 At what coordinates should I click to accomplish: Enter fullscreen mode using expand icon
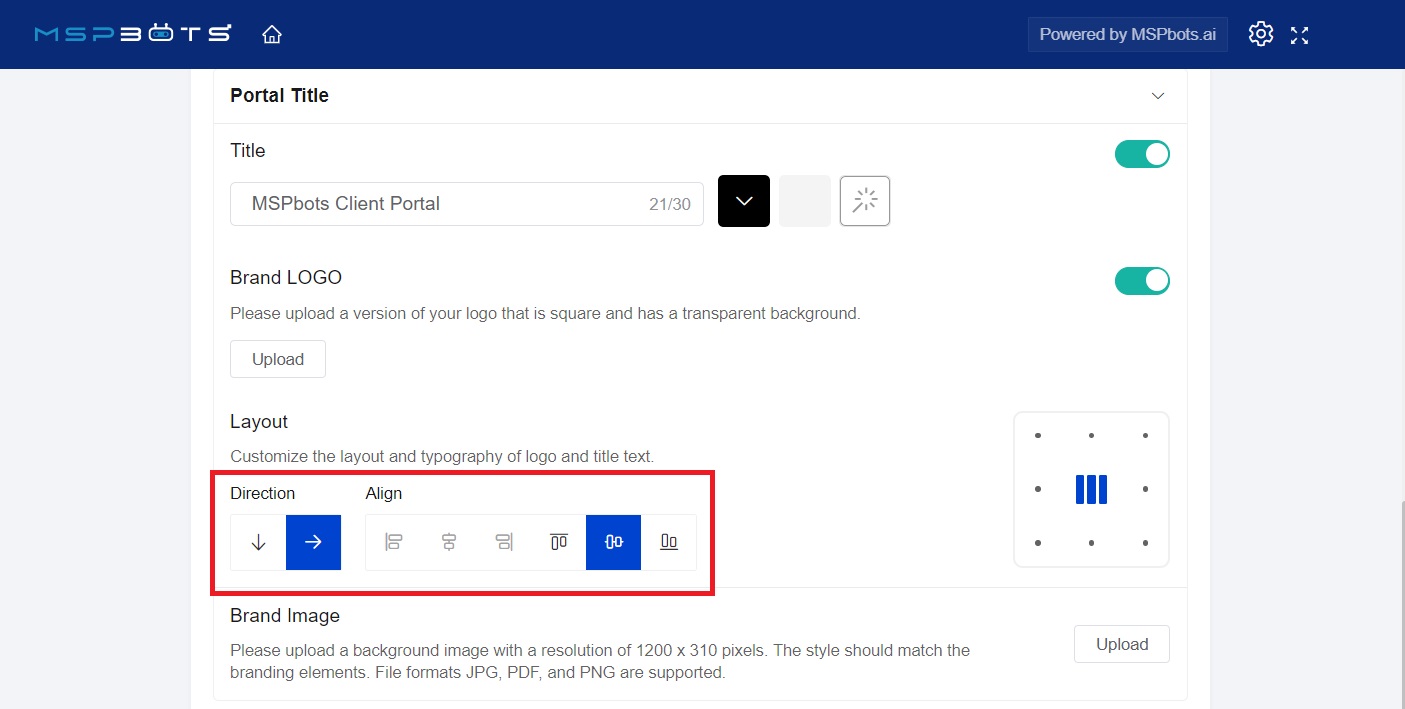[x=1299, y=35]
